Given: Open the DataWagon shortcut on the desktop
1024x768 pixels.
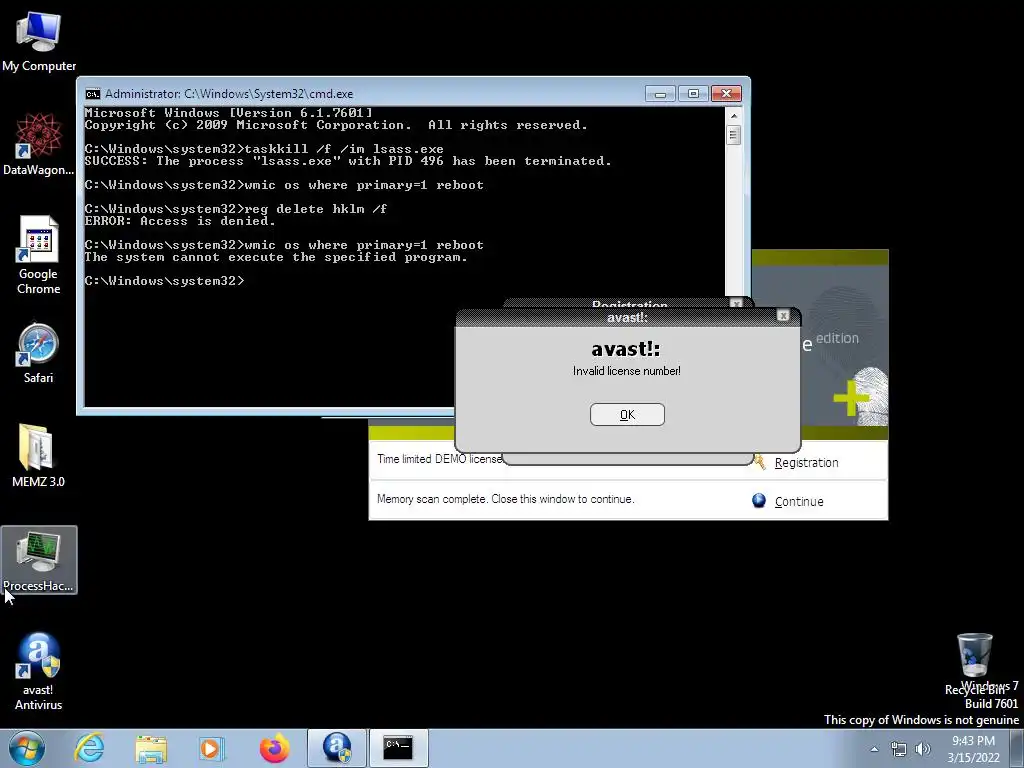Looking at the screenshot, I should pyautogui.click(x=39, y=145).
